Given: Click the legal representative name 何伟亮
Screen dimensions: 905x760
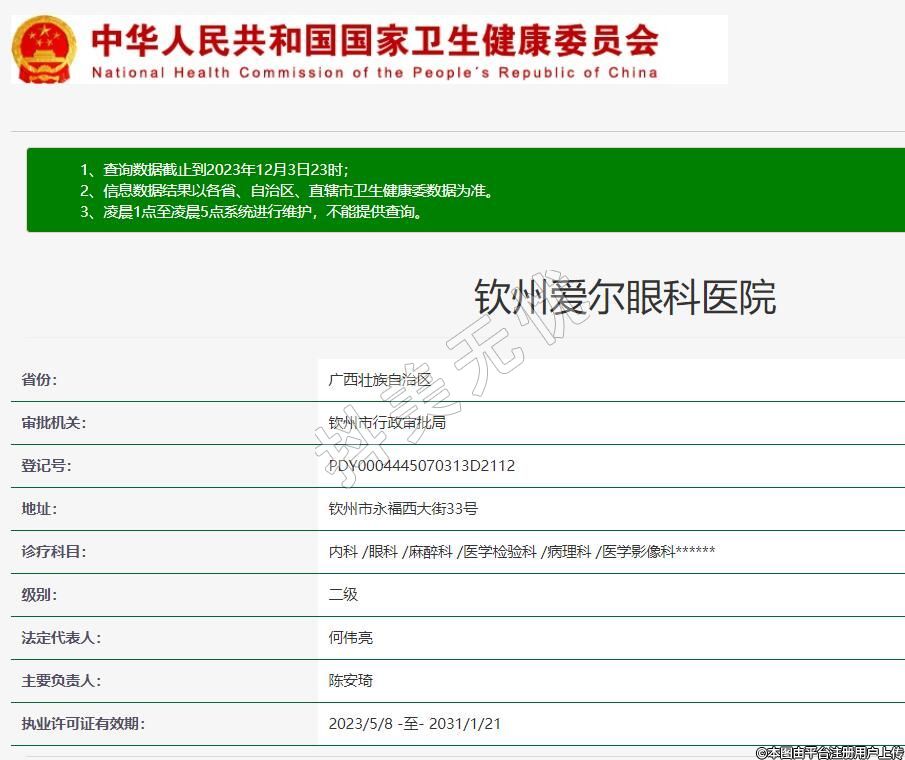Looking at the screenshot, I should coord(351,638).
